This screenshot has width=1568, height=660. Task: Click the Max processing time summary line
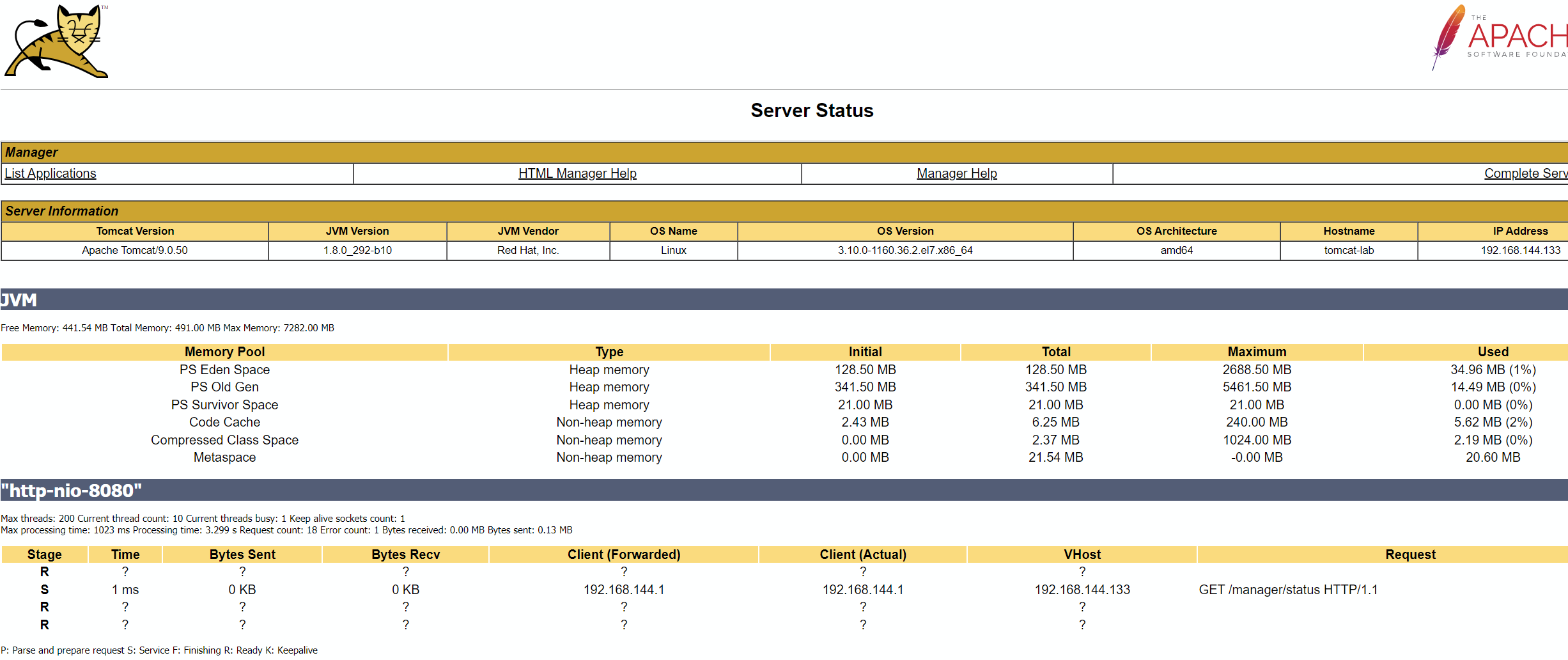pyautogui.click(x=286, y=530)
